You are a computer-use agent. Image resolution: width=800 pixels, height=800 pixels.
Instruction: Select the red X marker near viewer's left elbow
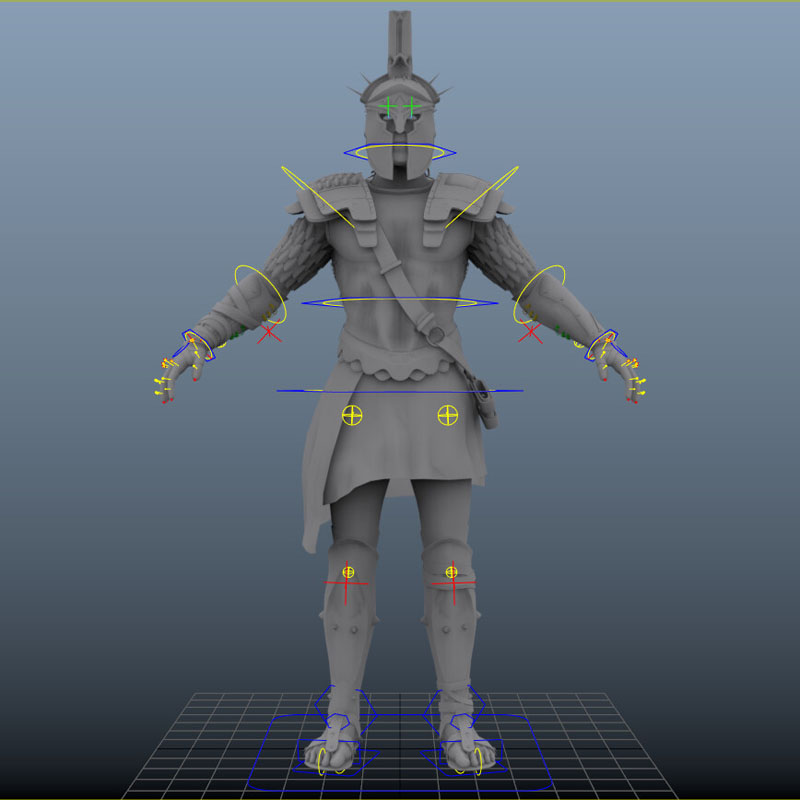pyautogui.click(x=268, y=332)
